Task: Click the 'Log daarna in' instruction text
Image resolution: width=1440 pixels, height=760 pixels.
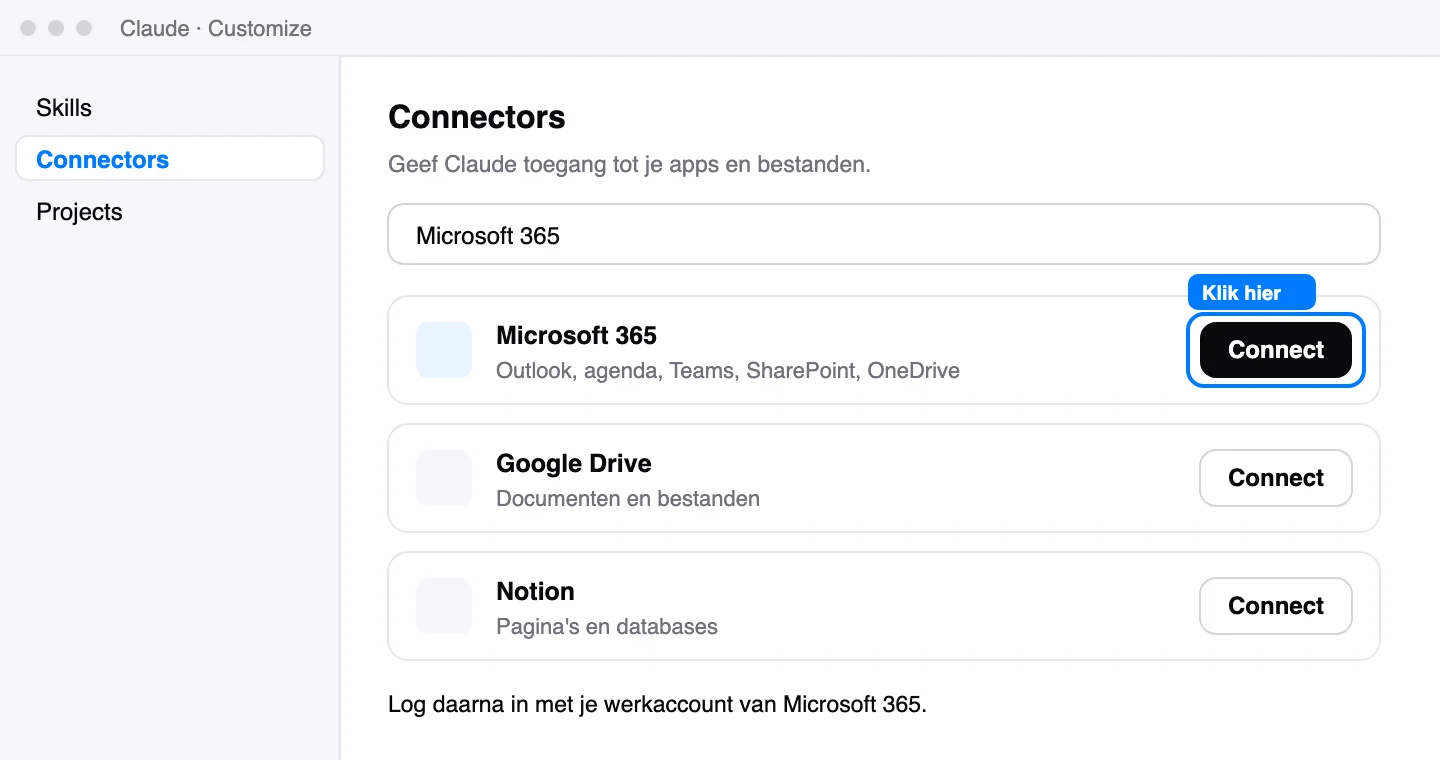Action: click(657, 704)
